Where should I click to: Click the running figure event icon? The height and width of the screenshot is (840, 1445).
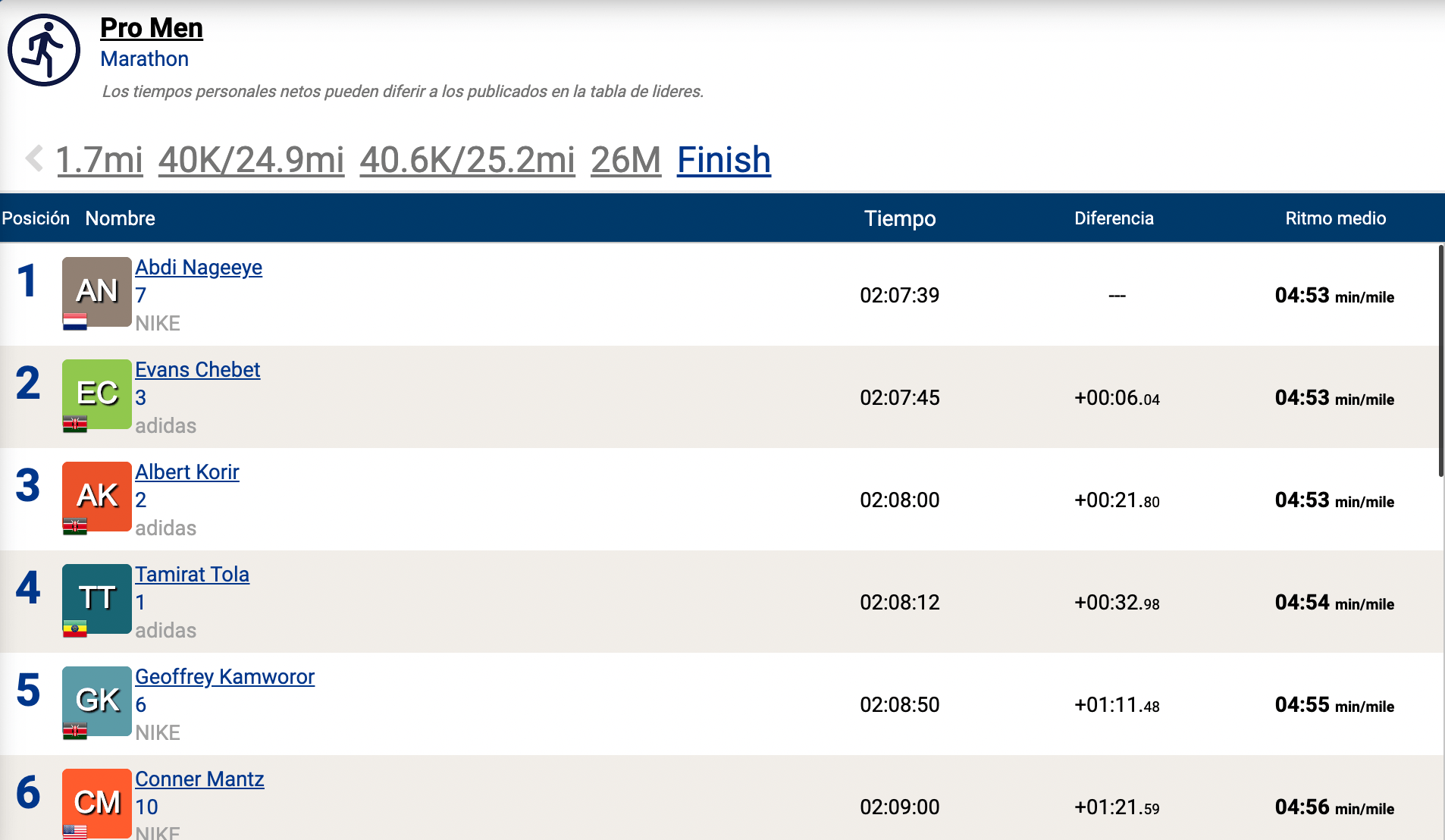click(x=44, y=50)
